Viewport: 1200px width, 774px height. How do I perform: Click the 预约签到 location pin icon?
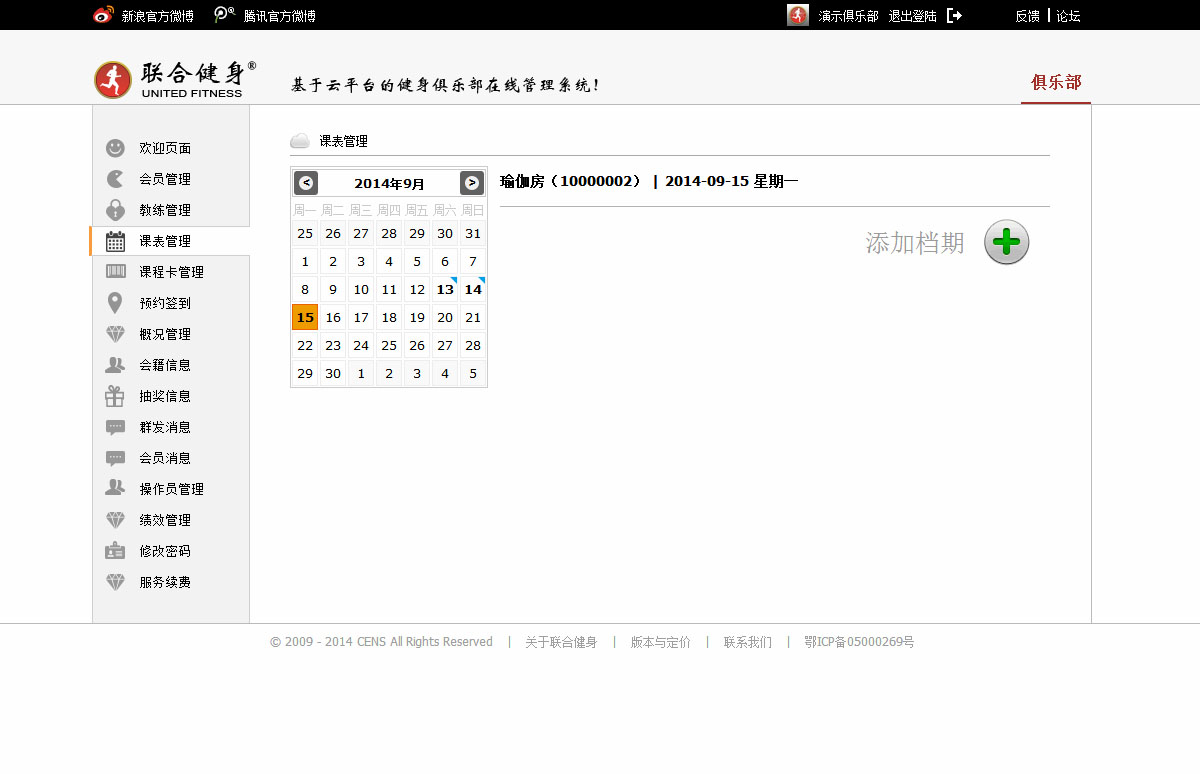pos(116,303)
